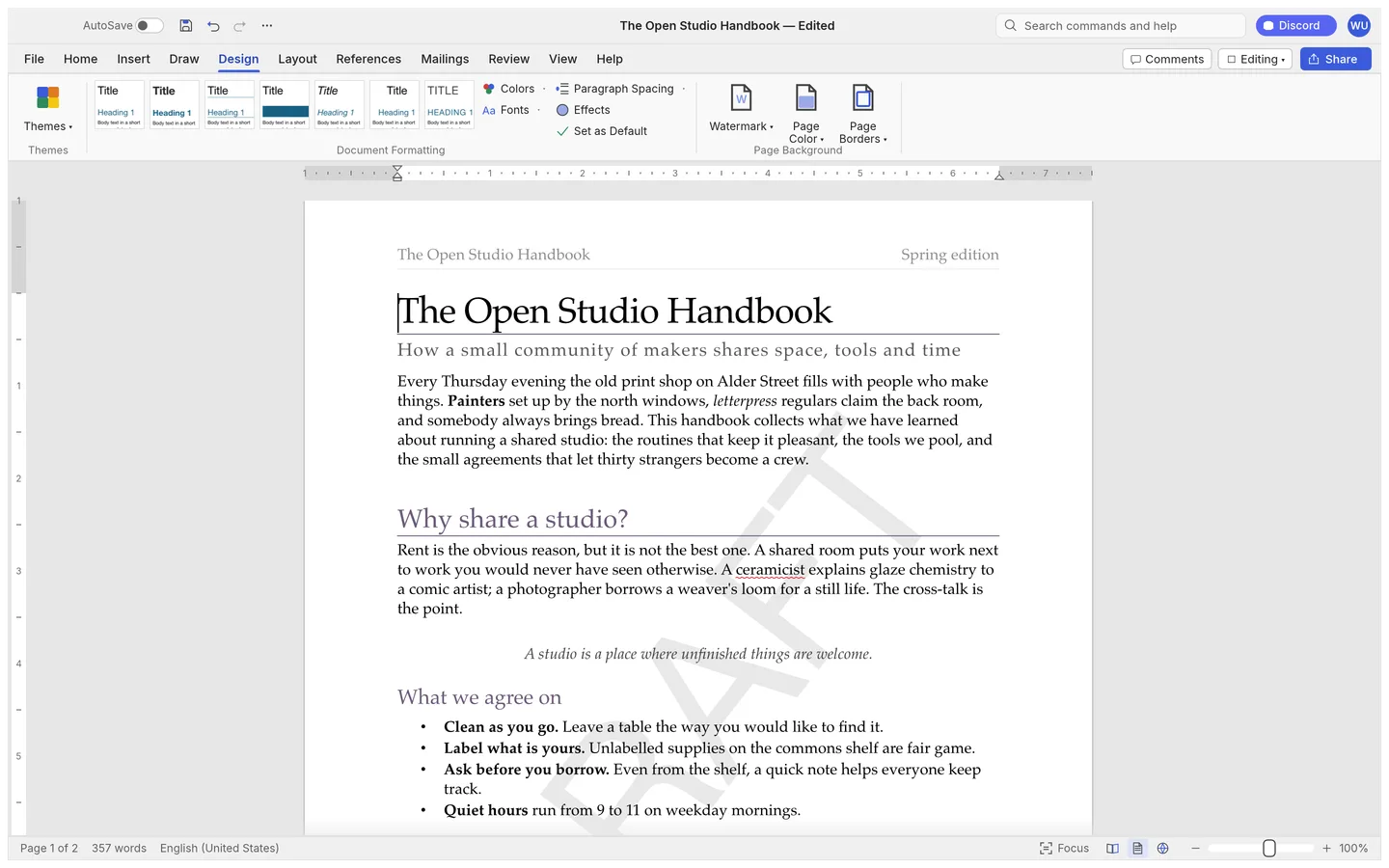Click Set as Default
Viewport: 1389px width, 868px height.
coord(602,131)
